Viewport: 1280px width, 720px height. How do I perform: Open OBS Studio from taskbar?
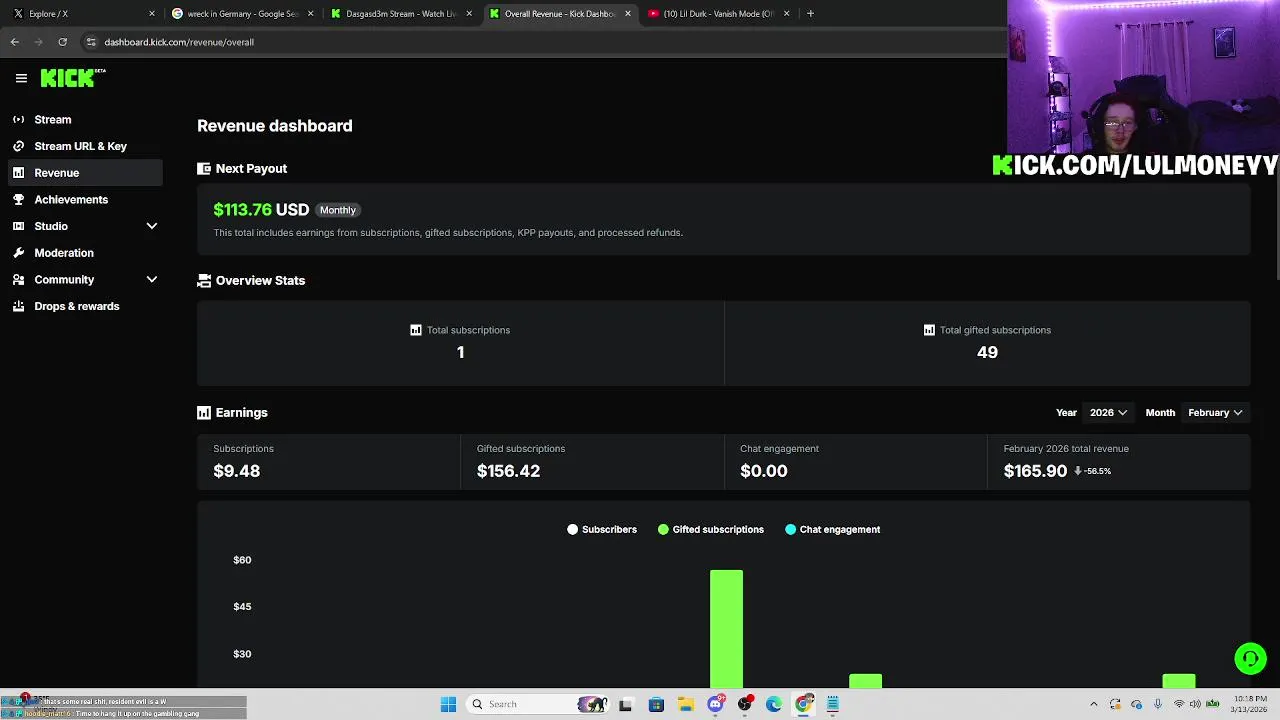(x=744, y=704)
